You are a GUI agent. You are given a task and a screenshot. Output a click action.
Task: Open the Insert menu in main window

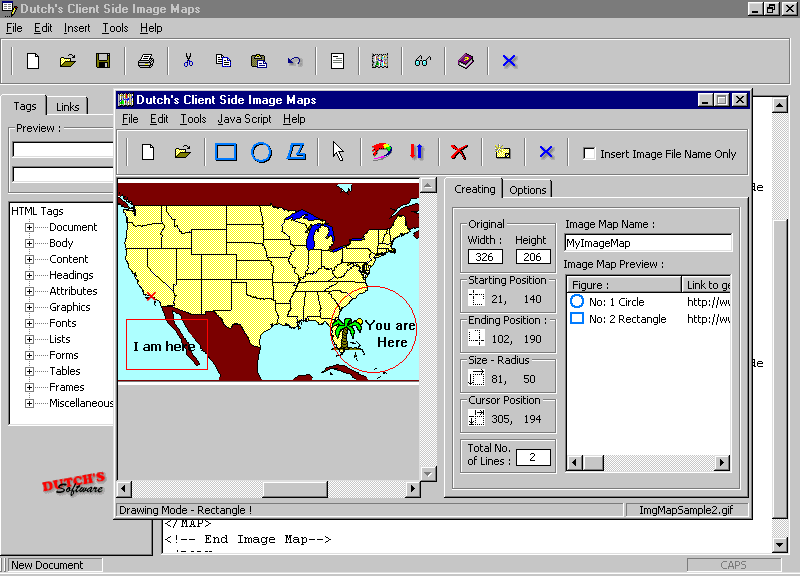(x=77, y=28)
